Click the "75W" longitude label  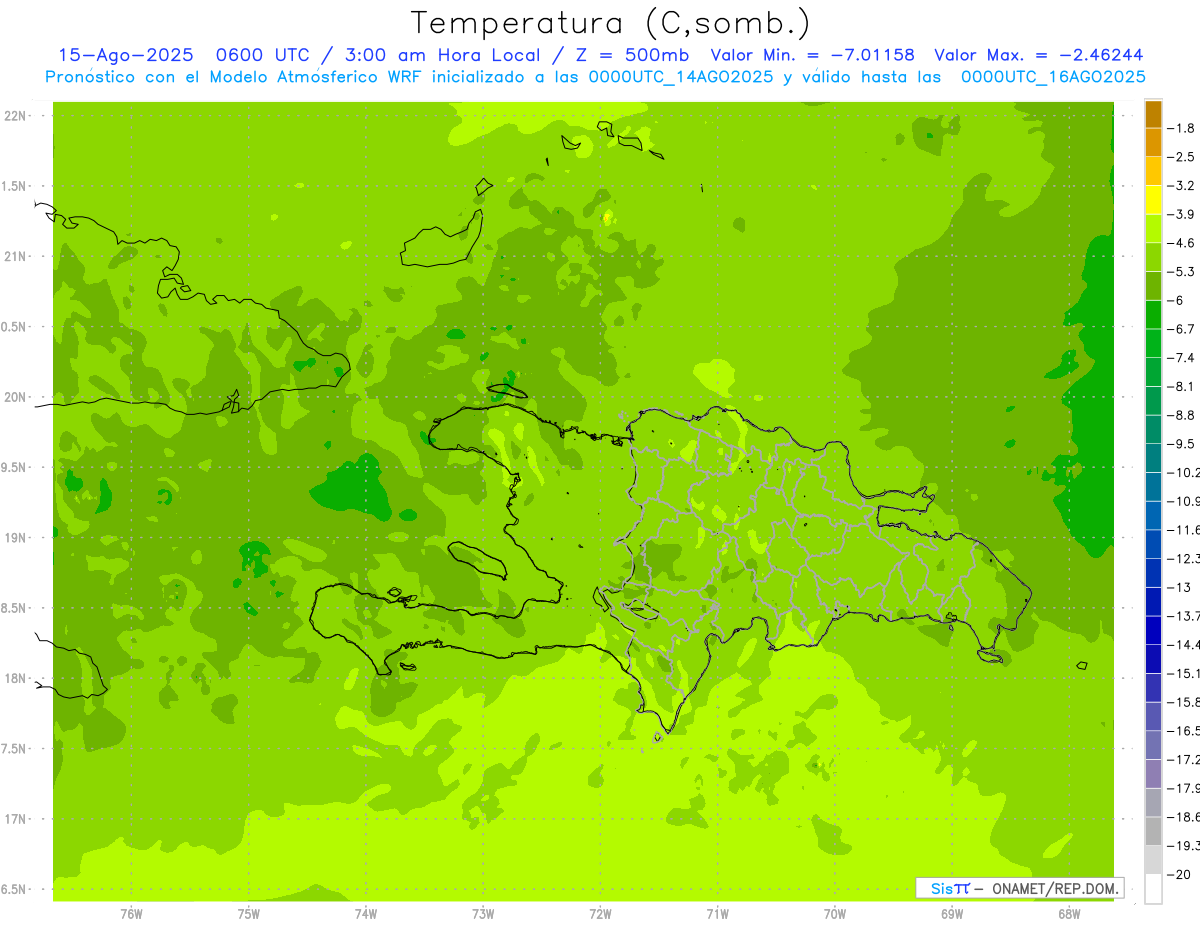click(x=249, y=914)
